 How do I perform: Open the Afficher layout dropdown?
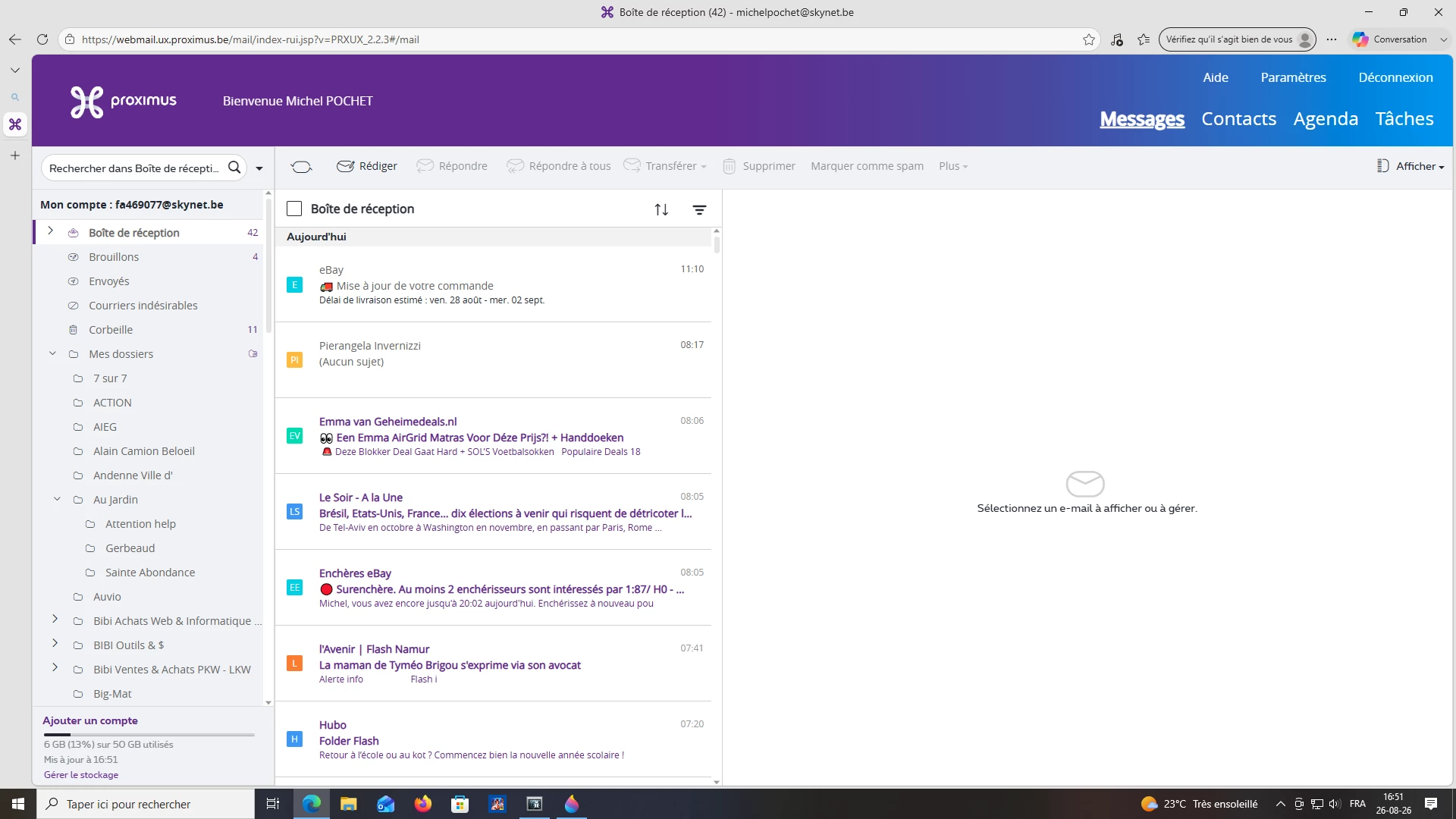click(1410, 166)
